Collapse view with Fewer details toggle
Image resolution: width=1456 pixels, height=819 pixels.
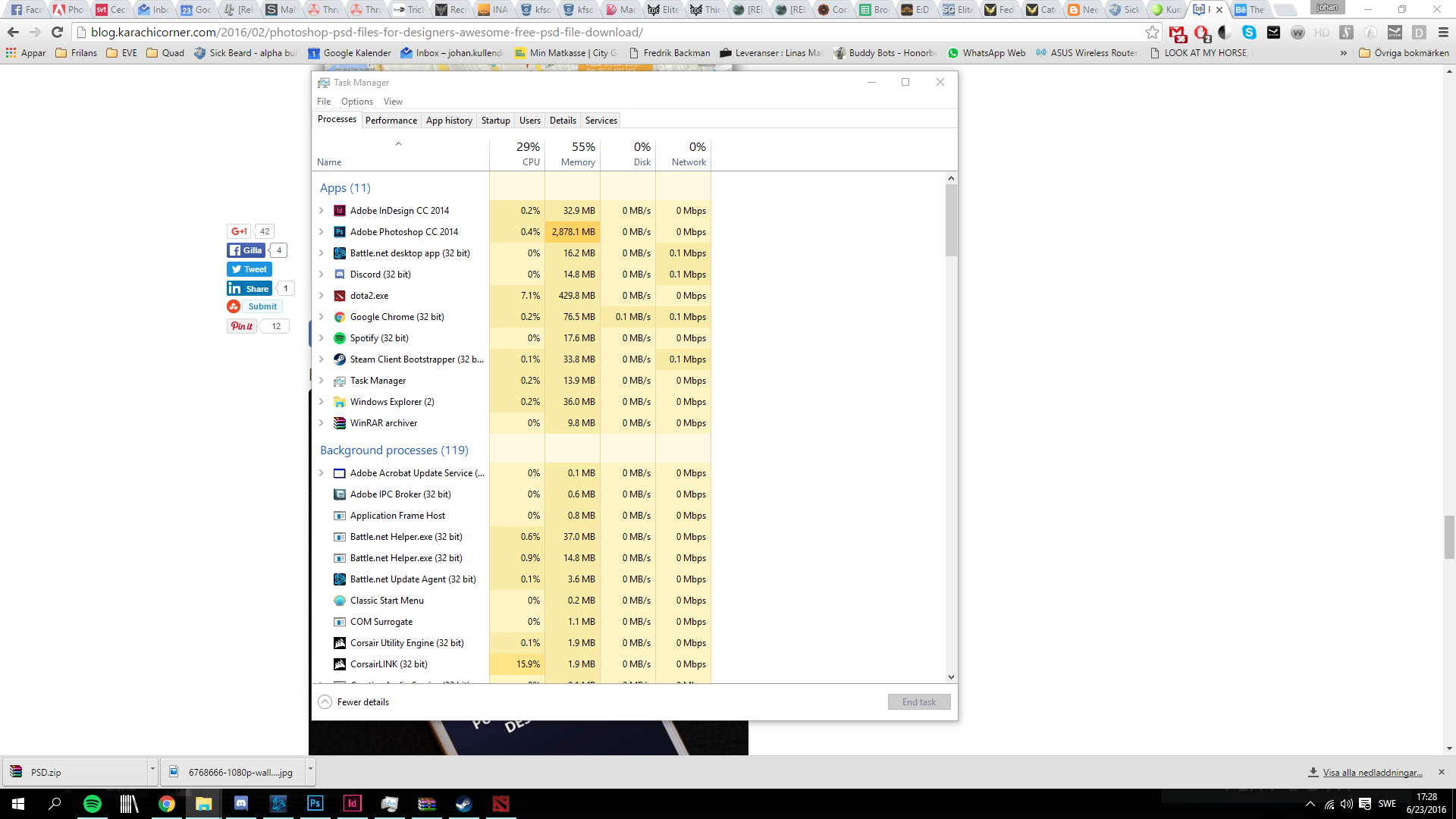tap(353, 702)
